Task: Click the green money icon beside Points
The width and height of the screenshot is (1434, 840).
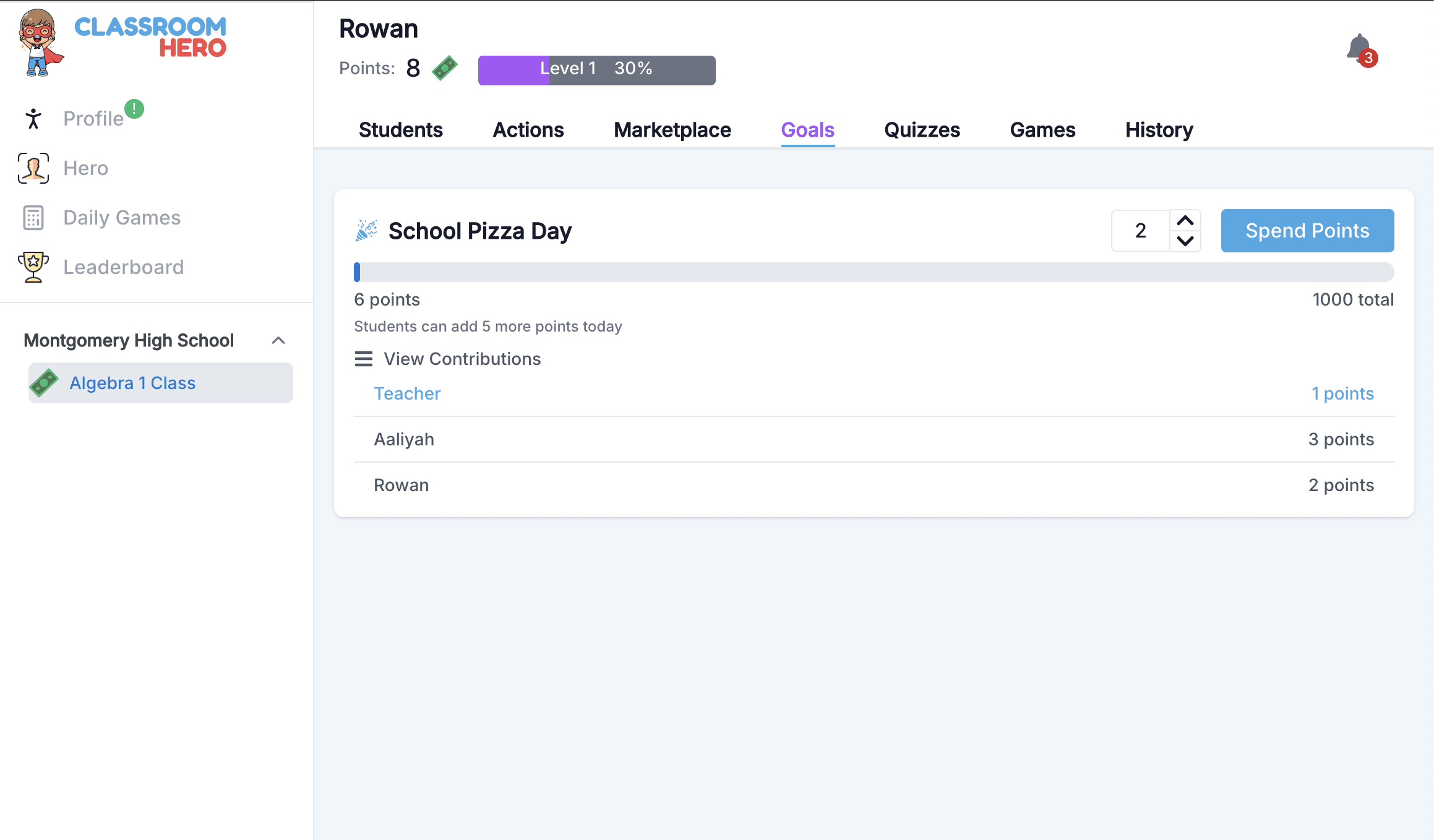Action: coord(445,68)
